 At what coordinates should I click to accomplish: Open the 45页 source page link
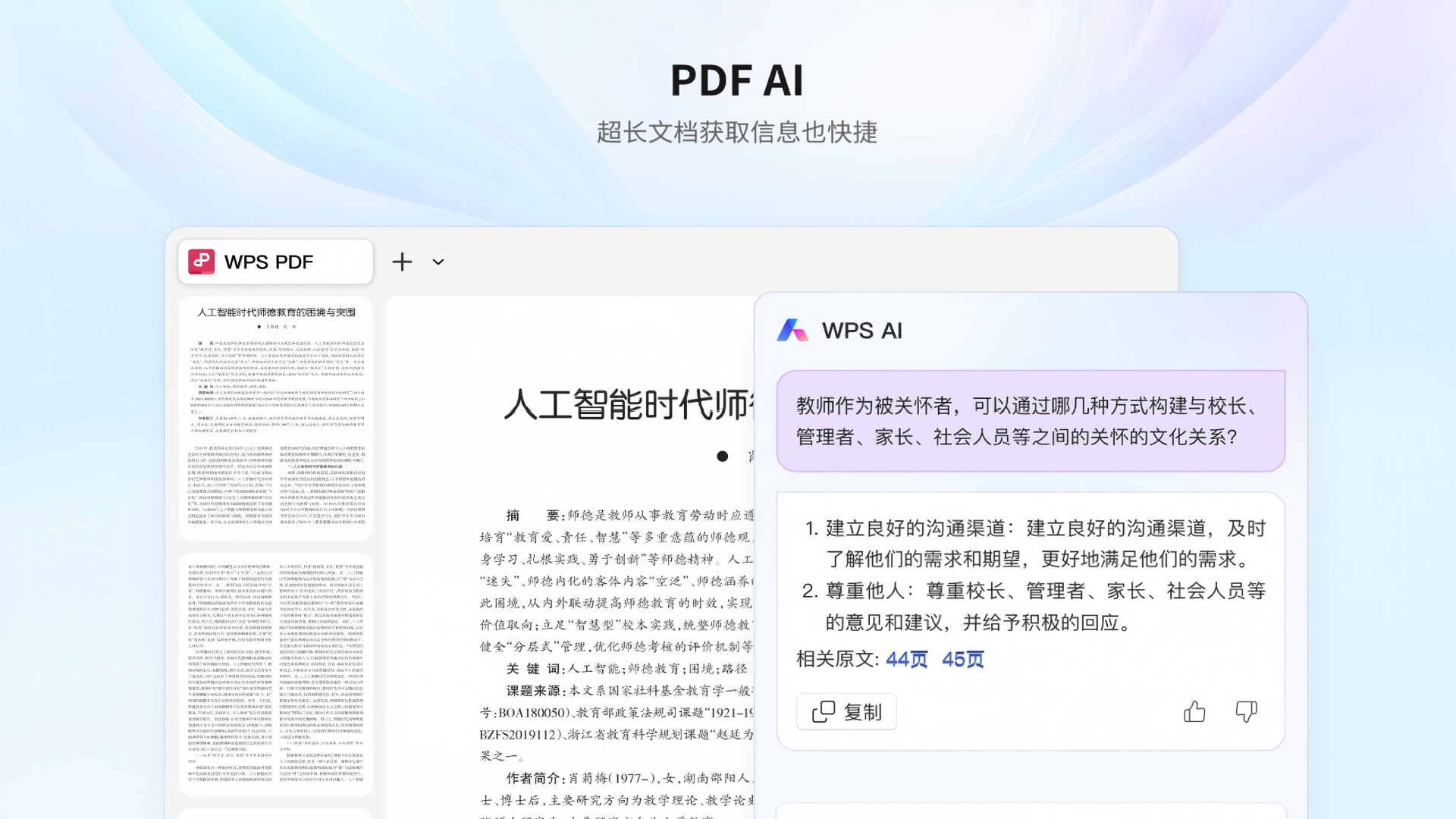coord(963,659)
